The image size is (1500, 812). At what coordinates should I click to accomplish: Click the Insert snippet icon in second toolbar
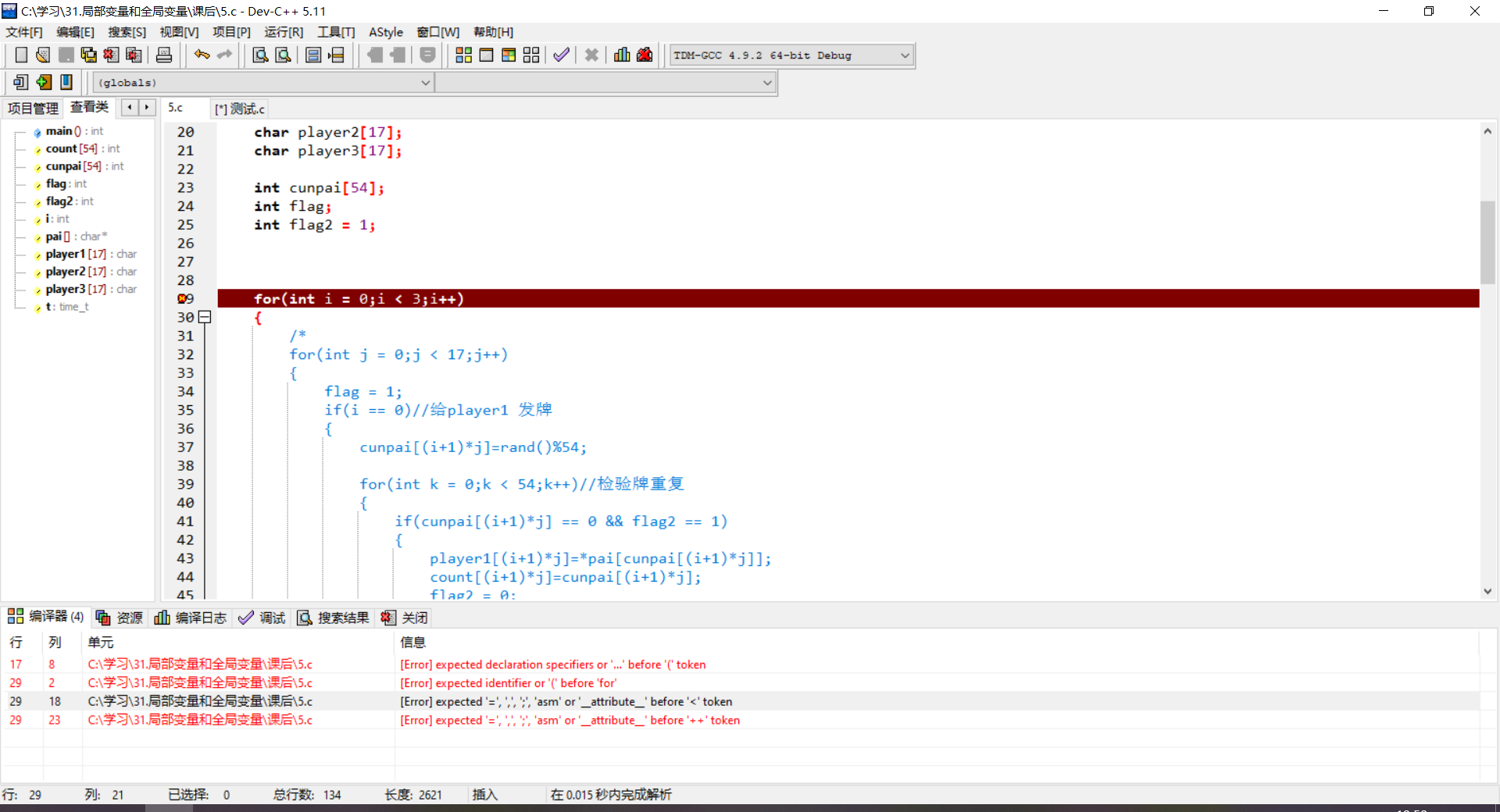coord(21,82)
